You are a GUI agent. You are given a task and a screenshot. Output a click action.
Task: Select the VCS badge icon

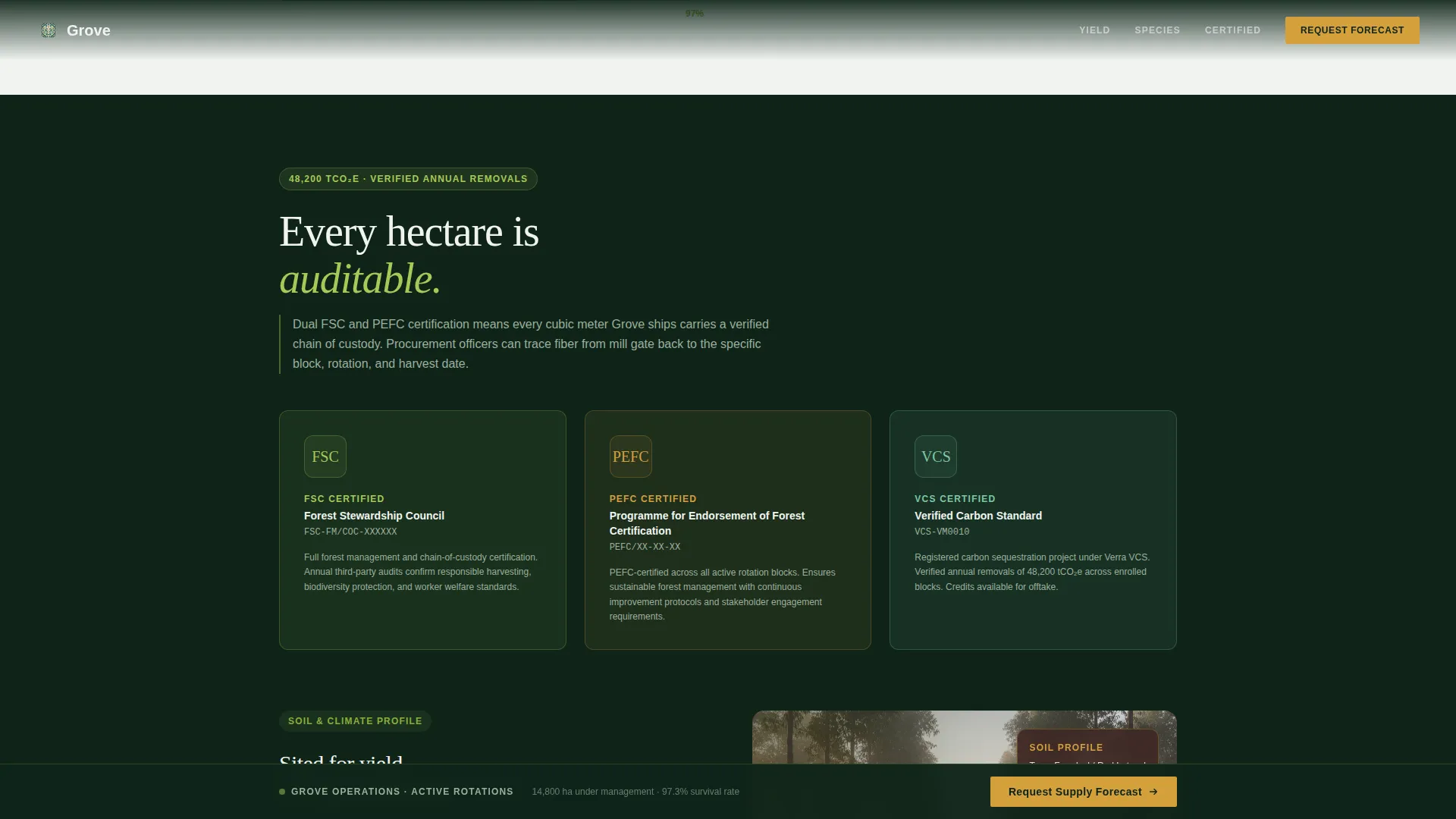(x=936, y=457)
